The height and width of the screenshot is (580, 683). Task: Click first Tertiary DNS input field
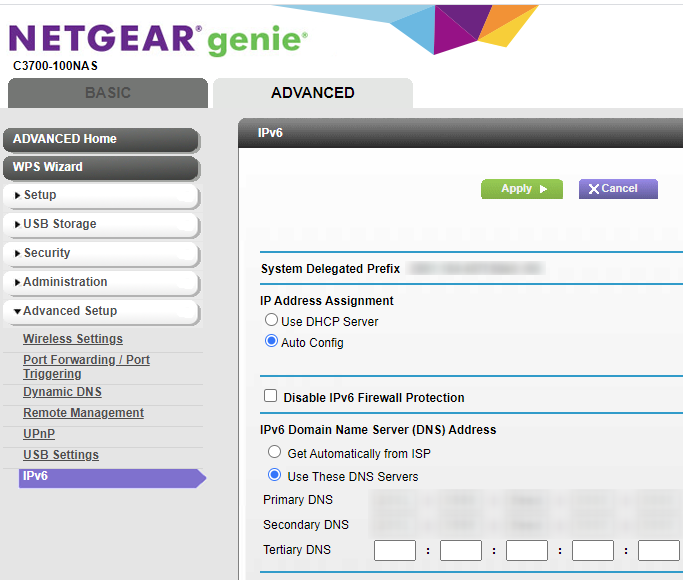point(394,550)
